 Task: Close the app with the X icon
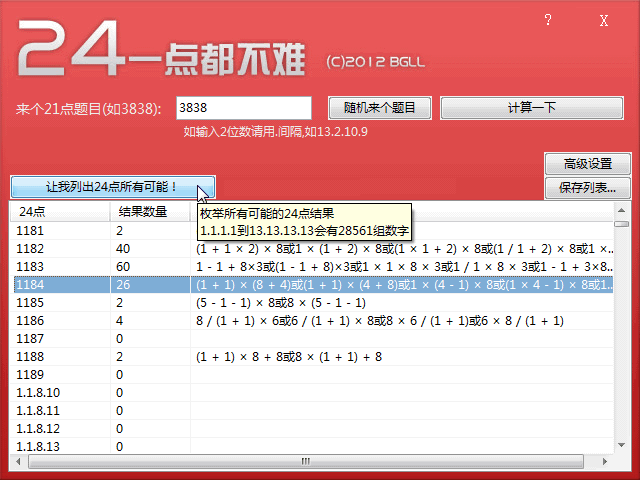tap(604, 20)
